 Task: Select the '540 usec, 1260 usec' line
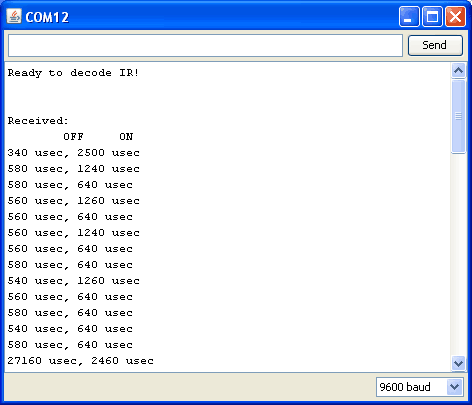73,281
